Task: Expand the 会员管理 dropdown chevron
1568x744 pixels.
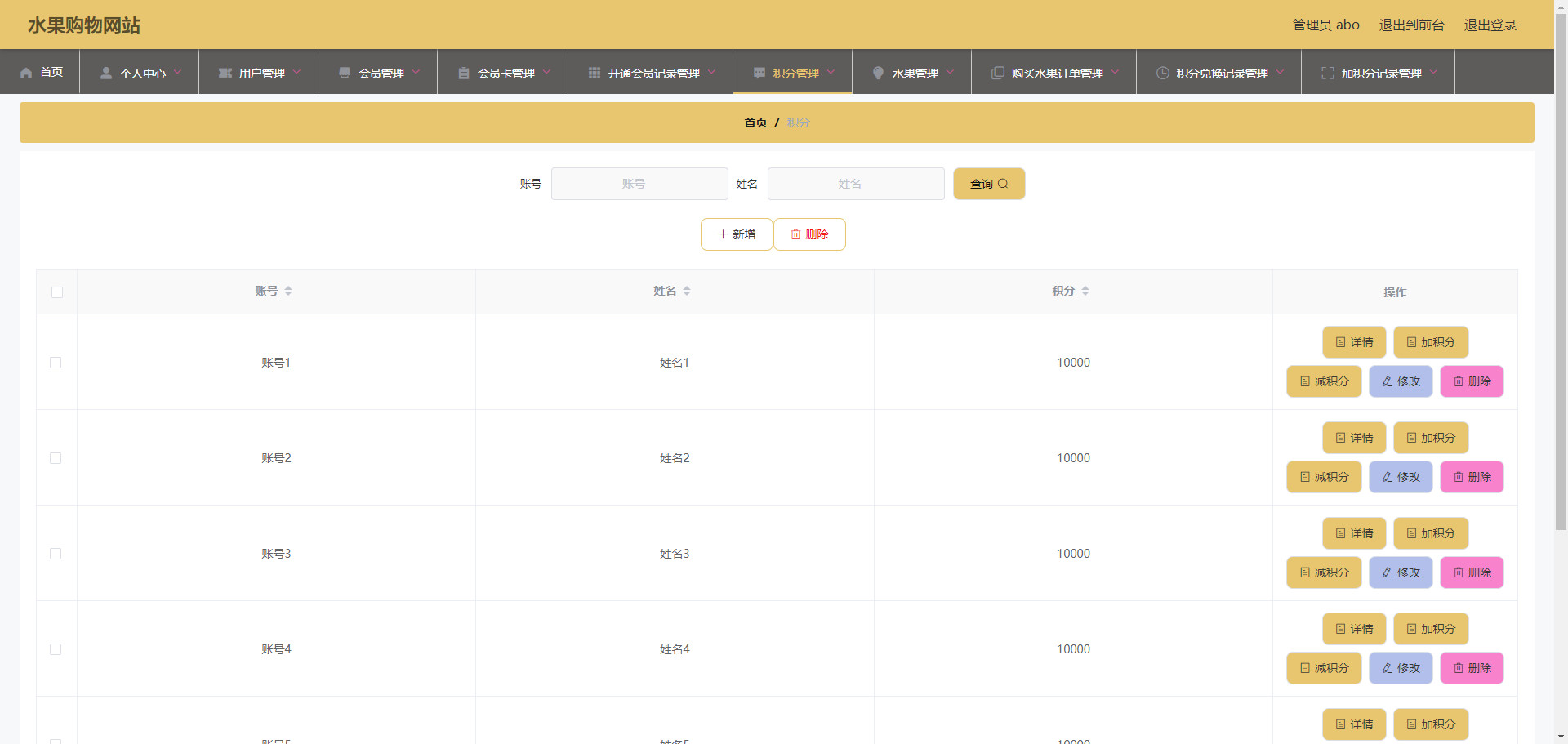Action: pos(416,72)
